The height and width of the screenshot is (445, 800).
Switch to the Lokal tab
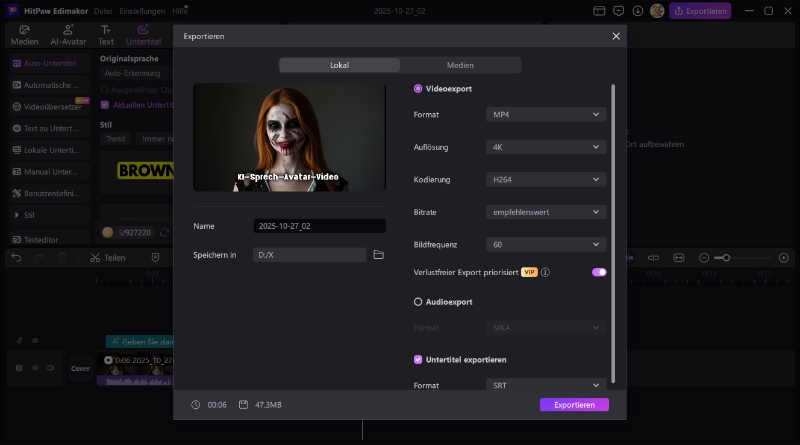point(339,65)
